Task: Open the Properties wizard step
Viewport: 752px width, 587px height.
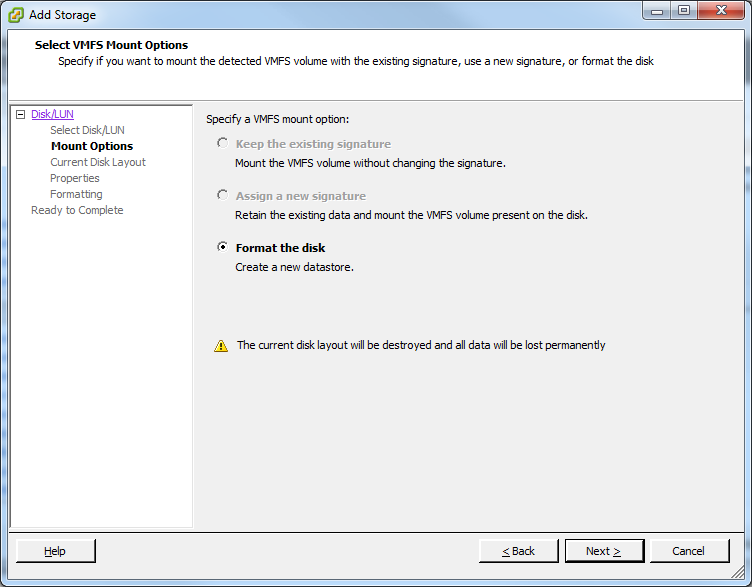Action: point(75,178)
